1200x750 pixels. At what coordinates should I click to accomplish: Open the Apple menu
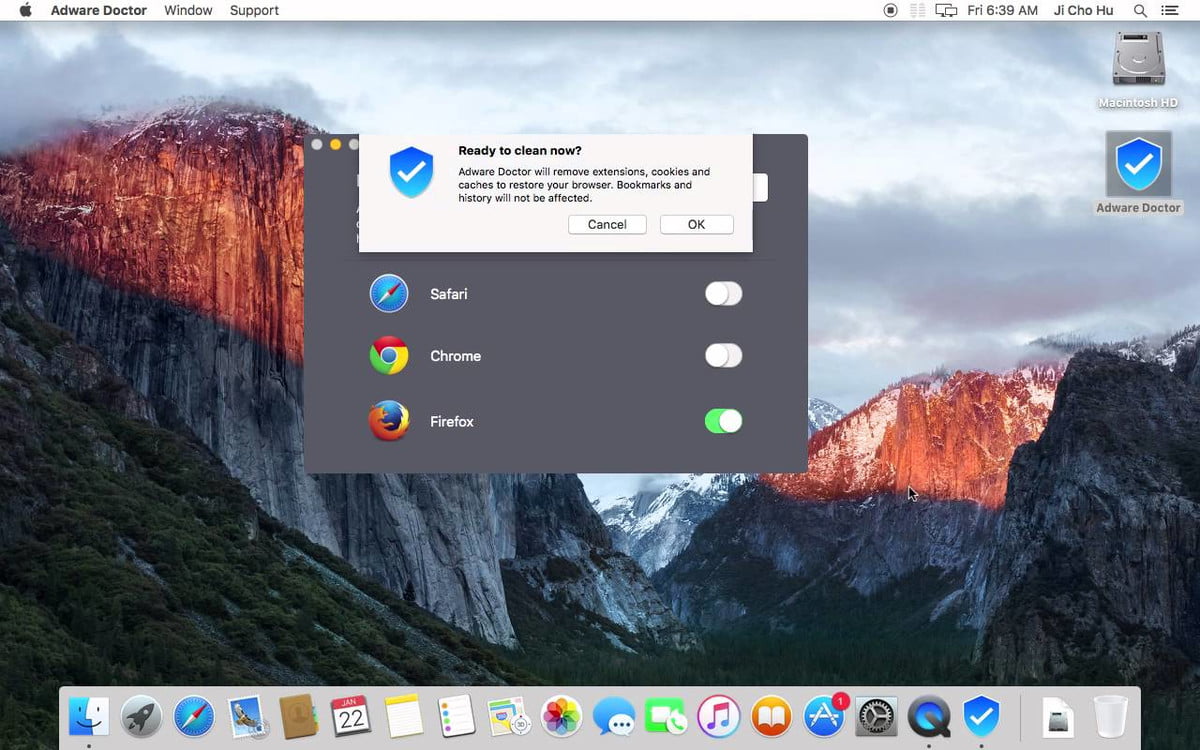click(26, 10)
